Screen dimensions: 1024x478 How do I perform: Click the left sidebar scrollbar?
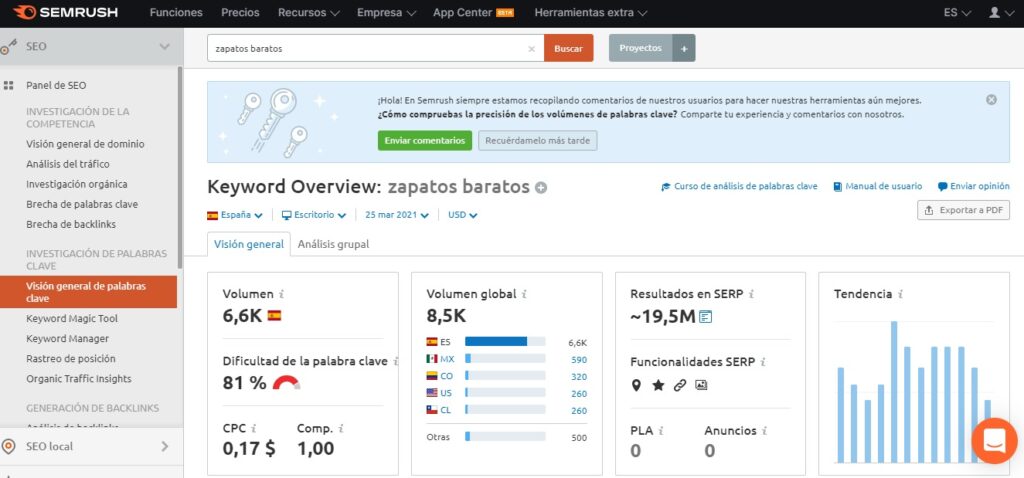coord(180,167)
